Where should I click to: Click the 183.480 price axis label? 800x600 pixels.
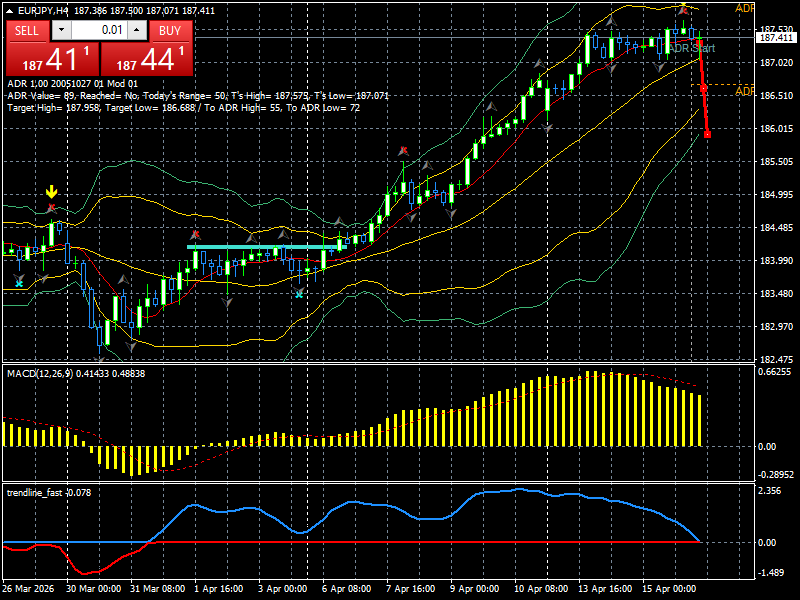coord(777,293)
